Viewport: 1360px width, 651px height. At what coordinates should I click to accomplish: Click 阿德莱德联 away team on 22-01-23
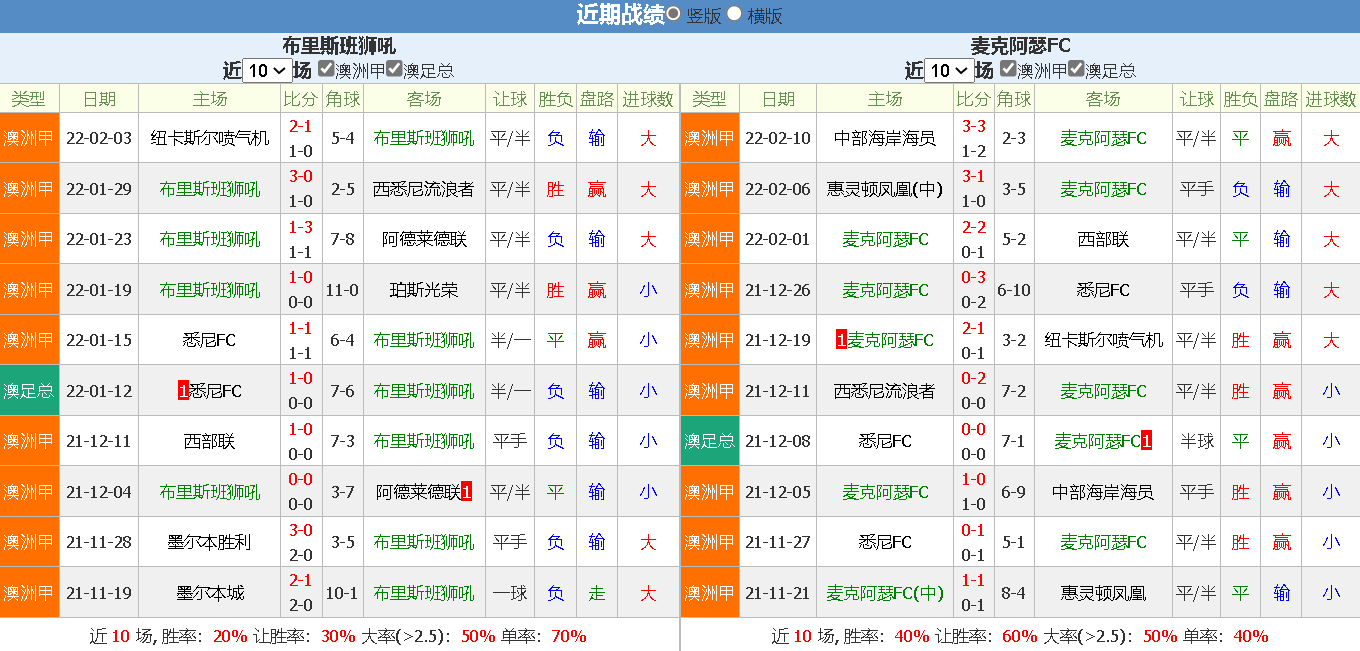coord(424,239)
